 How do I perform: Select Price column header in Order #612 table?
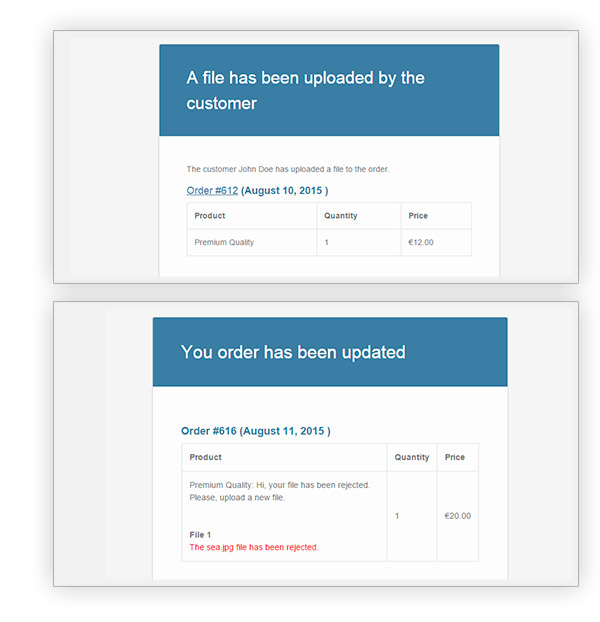419,216
